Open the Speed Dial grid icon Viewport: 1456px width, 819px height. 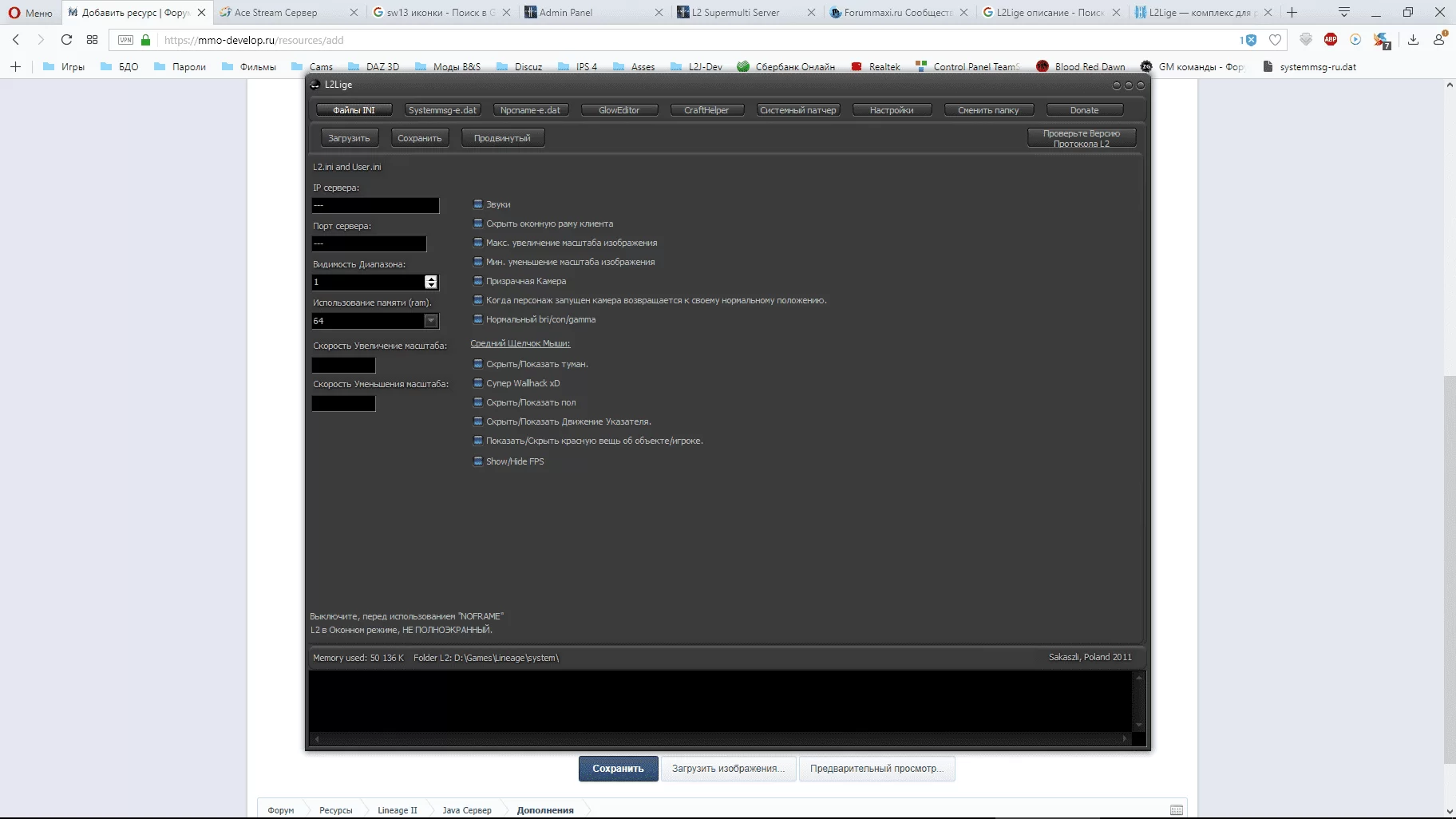click(x=93, y=40)
